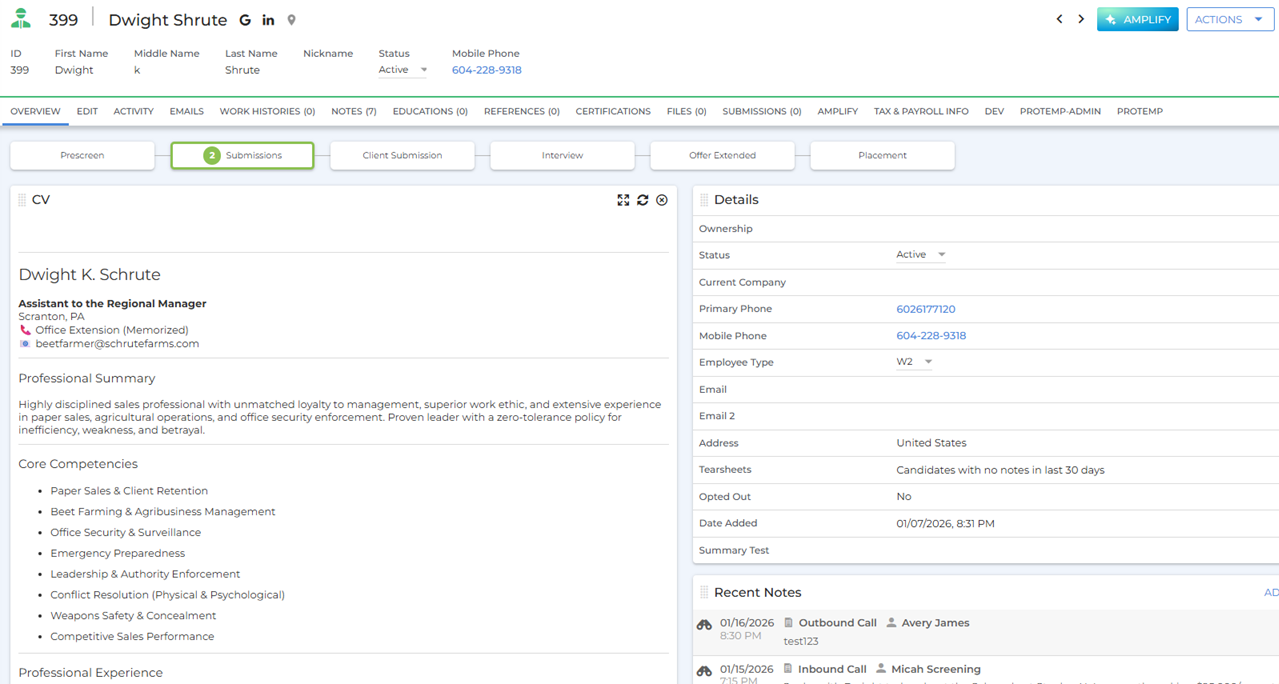Click tearsheet 'Candidates with no notes' text
The width and height of the screenshot is (1279, 684).
(x=1000, y=470)
